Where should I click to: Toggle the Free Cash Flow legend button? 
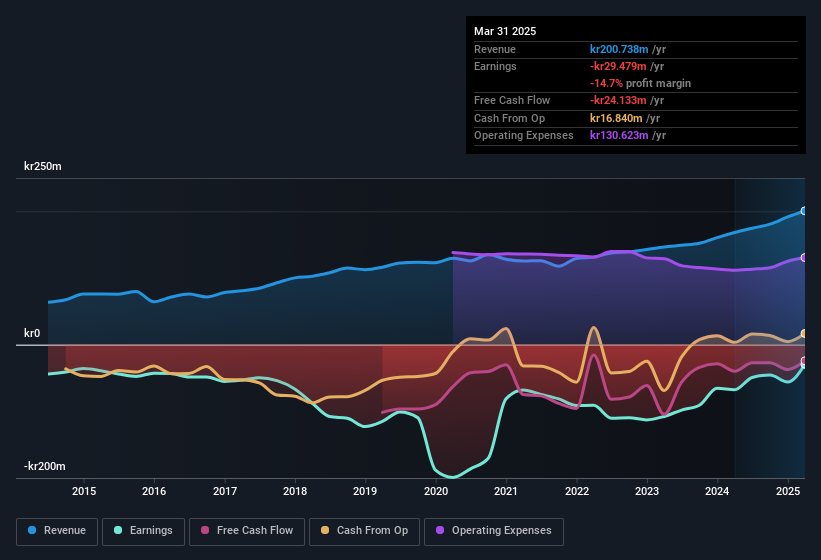tap(247, 531)
